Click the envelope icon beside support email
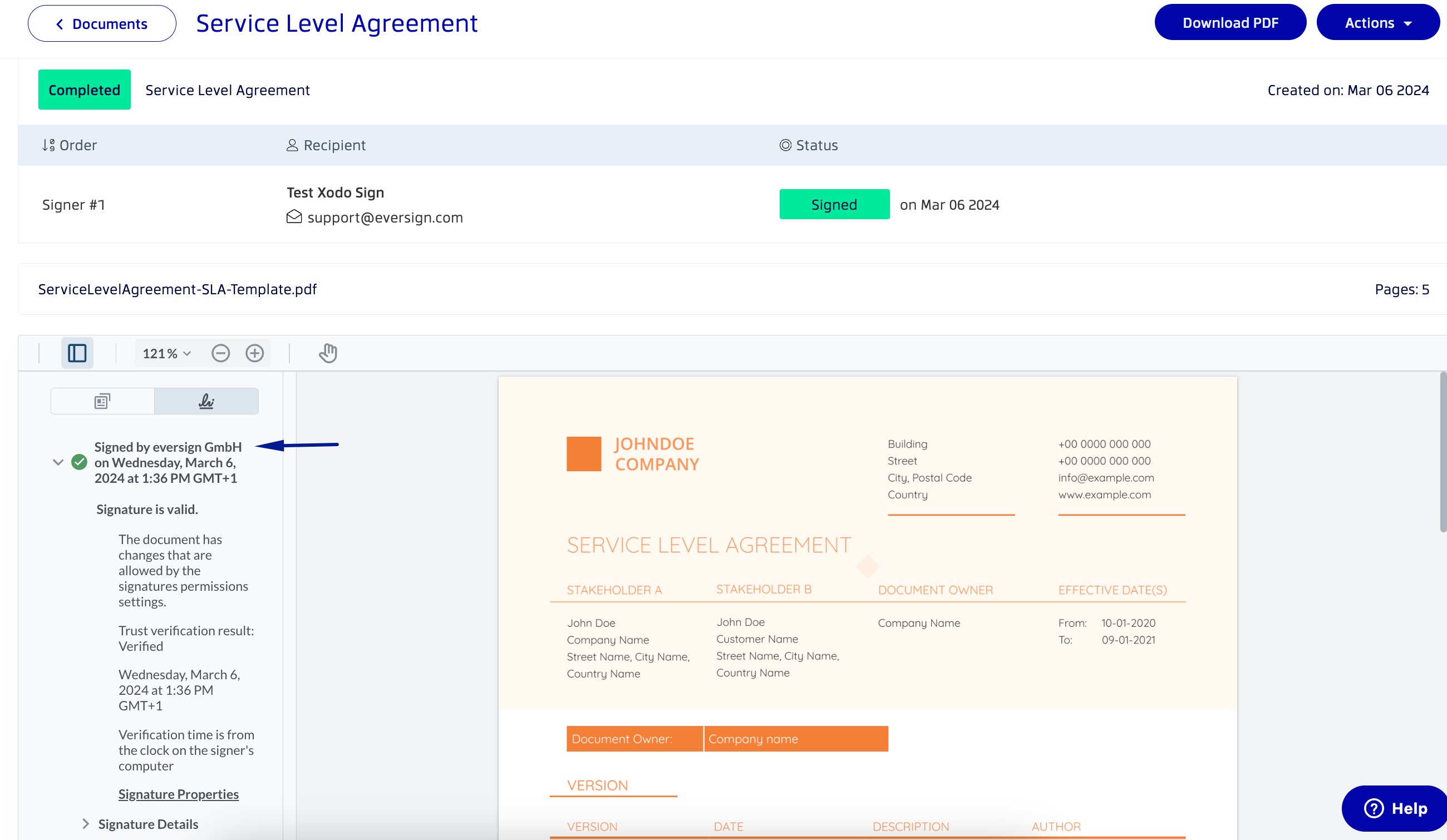 [x=294, y=217]
